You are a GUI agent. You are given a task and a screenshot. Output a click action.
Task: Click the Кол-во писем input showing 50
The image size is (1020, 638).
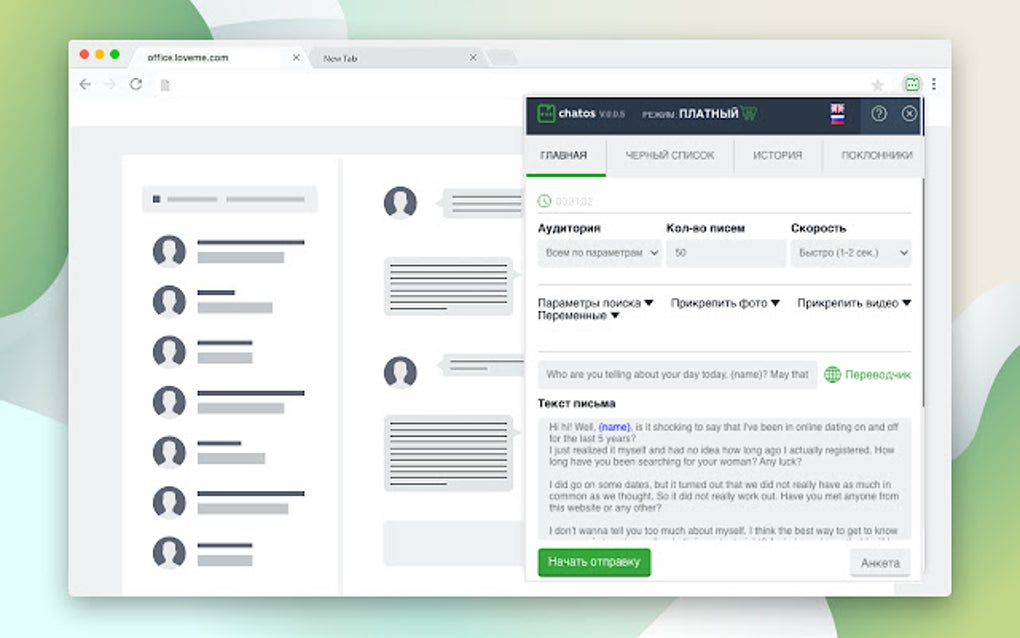pos(726,254)
